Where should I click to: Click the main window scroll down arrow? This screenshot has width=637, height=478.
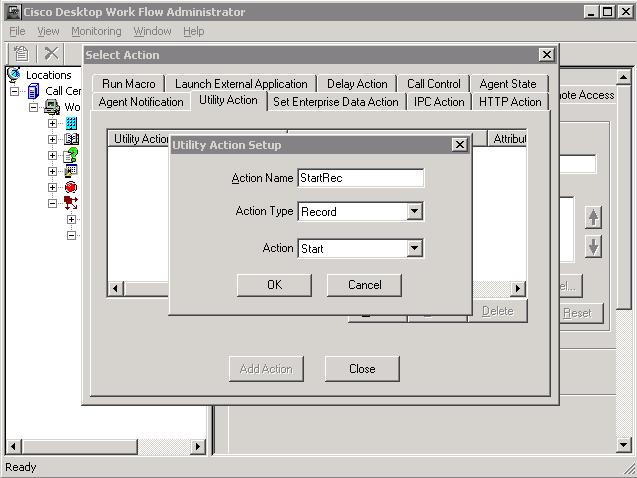click(x=624, y=444)
